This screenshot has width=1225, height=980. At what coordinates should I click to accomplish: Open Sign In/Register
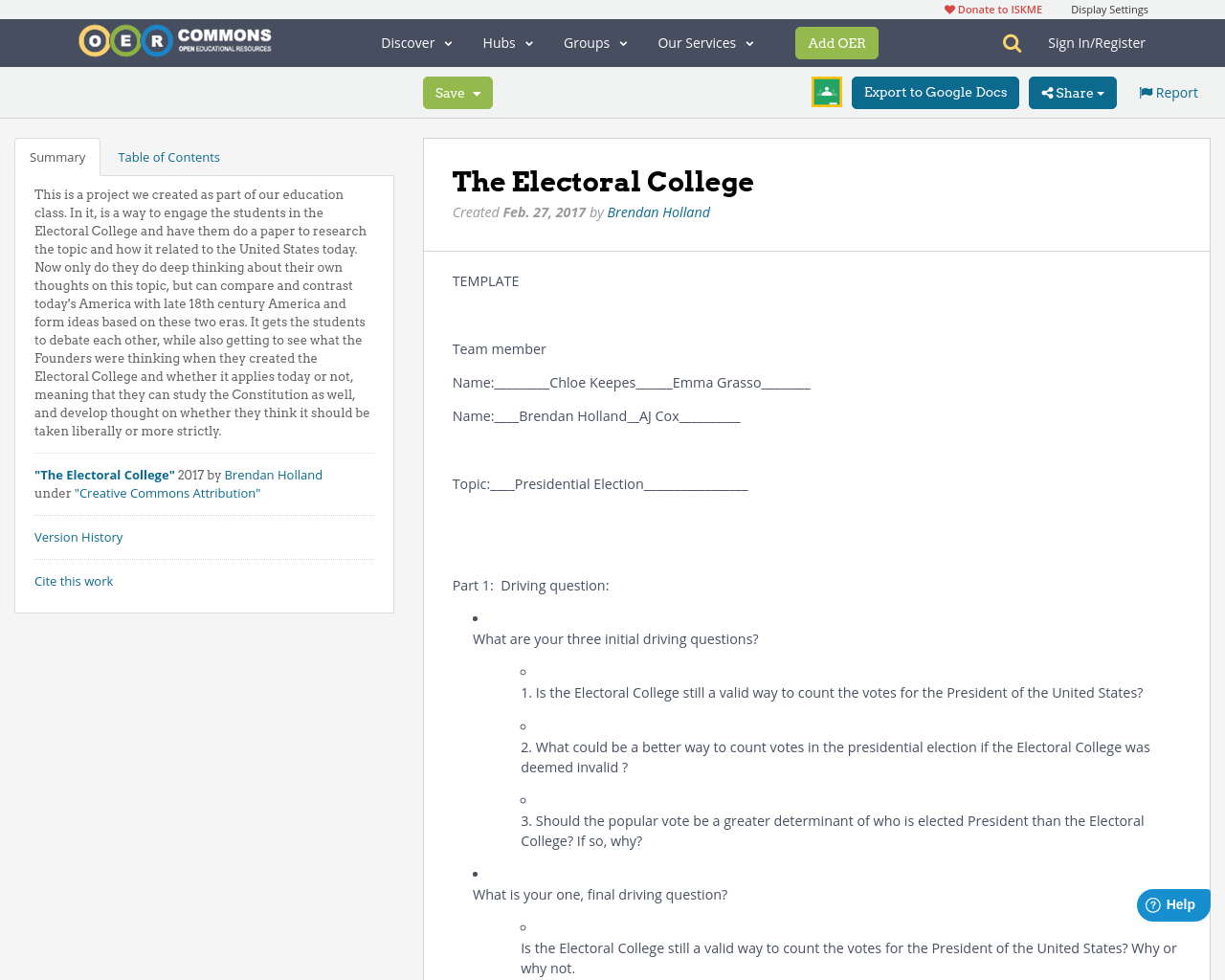tap(1097, 41)
